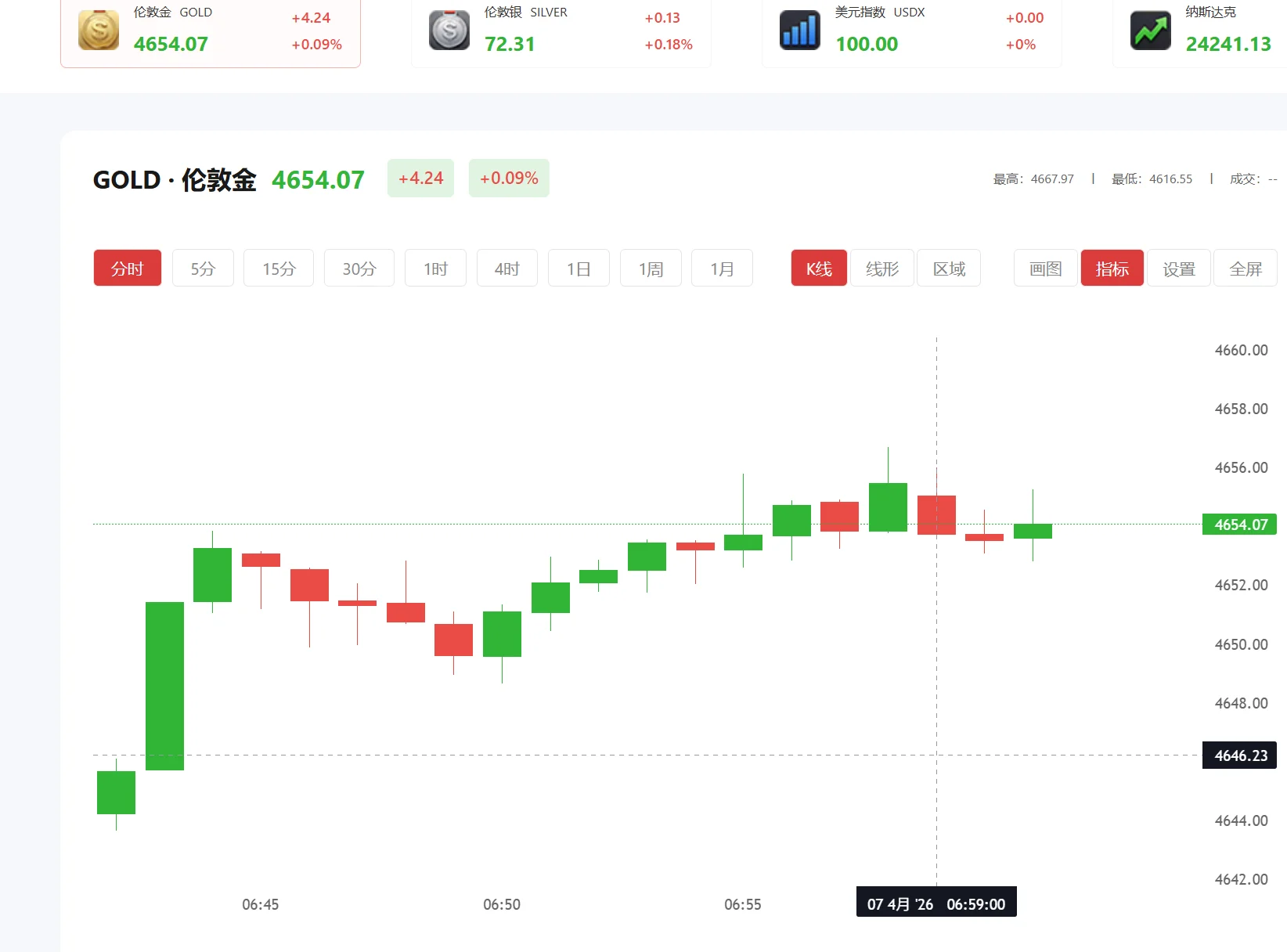Toggle candlestick view with K线
This screenshot has height=952, width=1287.
(819, 268)
